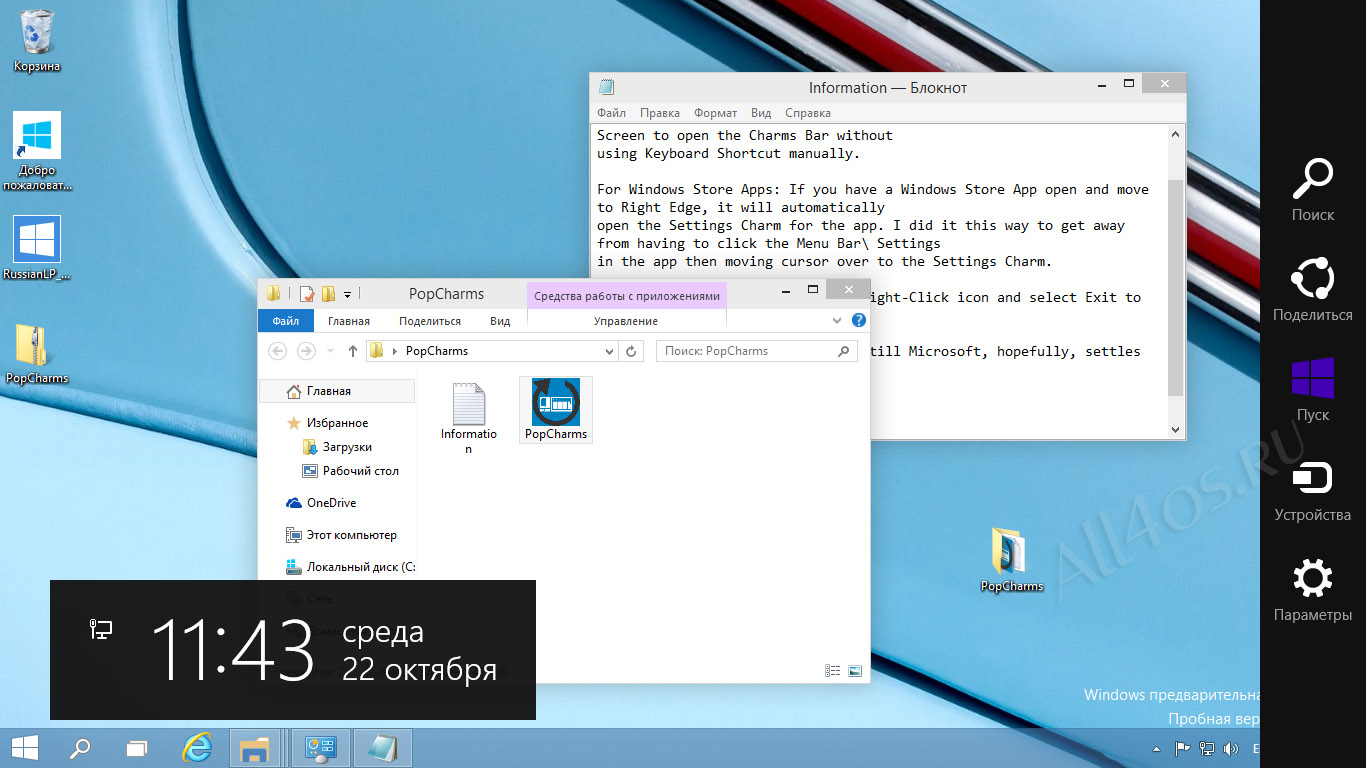Click the Start charm (Пуск)
This screenshot has height=768, width=1366.
(1312, 390)
